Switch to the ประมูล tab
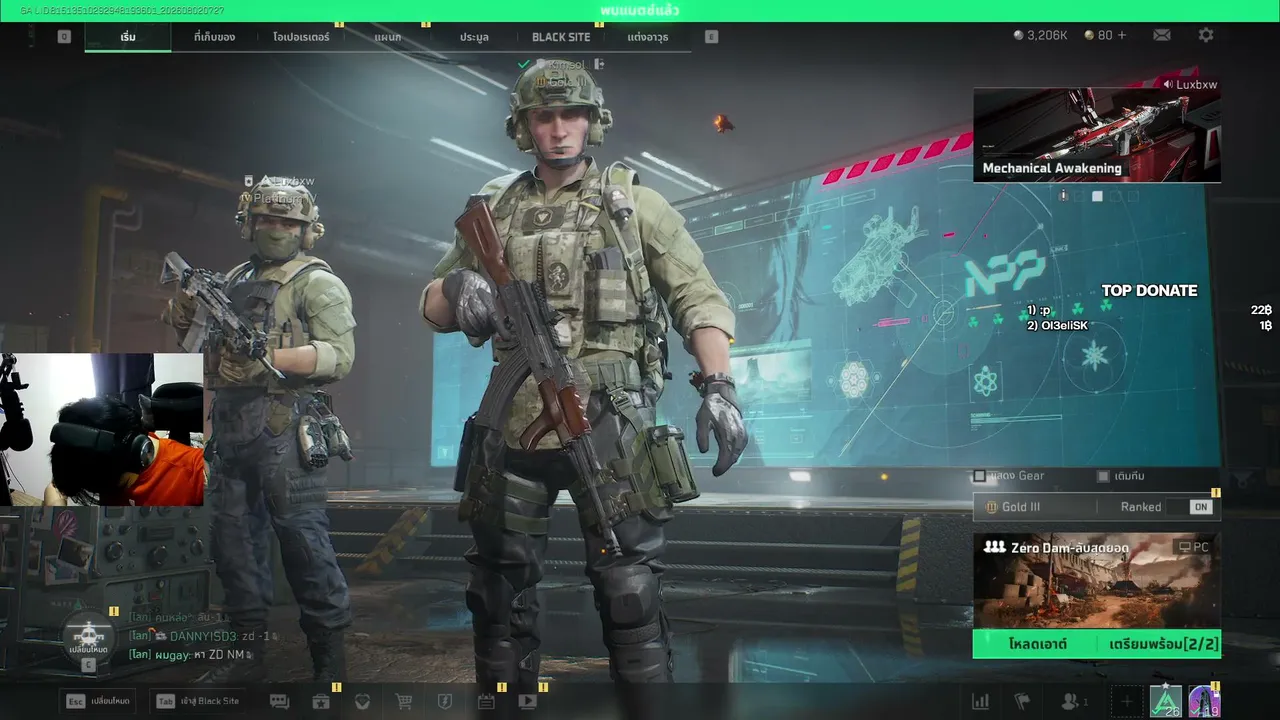Screen dimensions: 1280x720 474,37
